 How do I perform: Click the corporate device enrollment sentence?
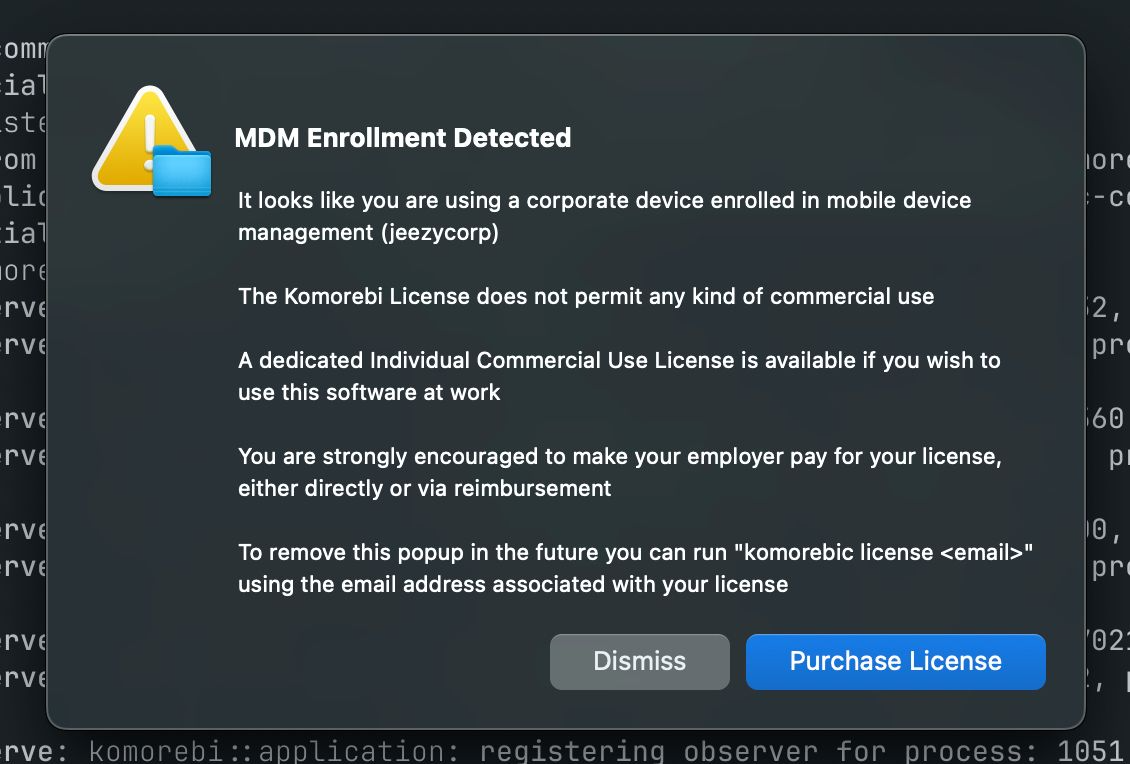(x=604, y=200)
